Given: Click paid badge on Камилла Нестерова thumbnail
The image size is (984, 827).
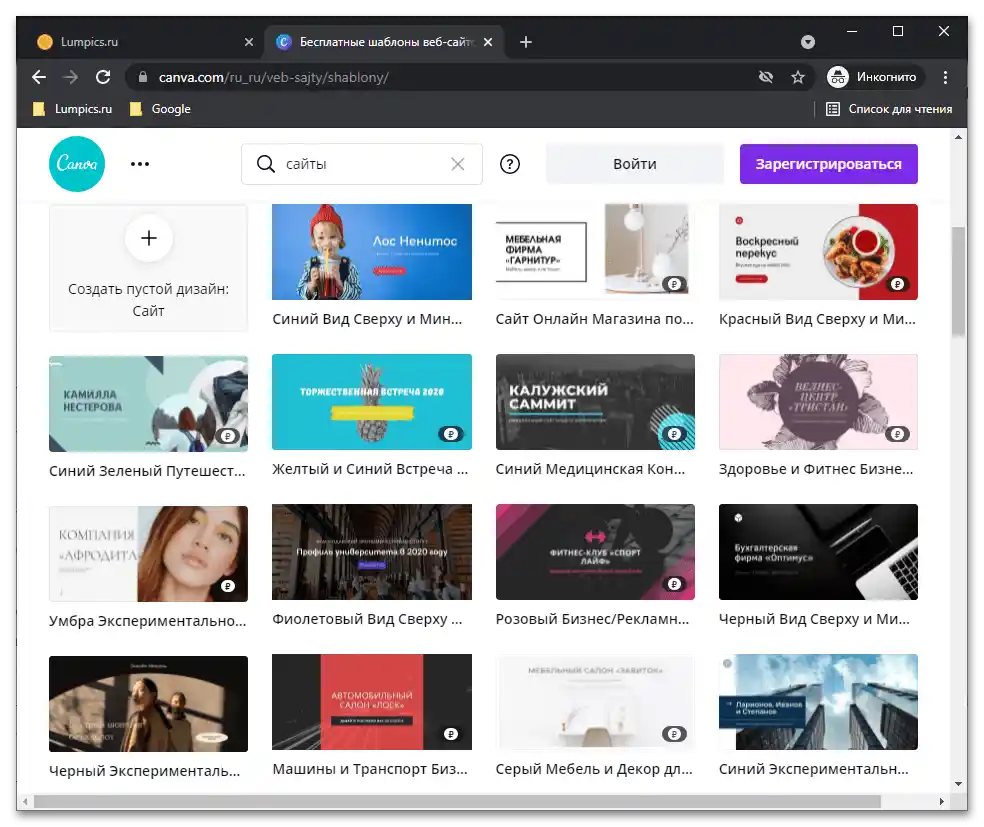Looking at the screenshot, I should point(228,435).
